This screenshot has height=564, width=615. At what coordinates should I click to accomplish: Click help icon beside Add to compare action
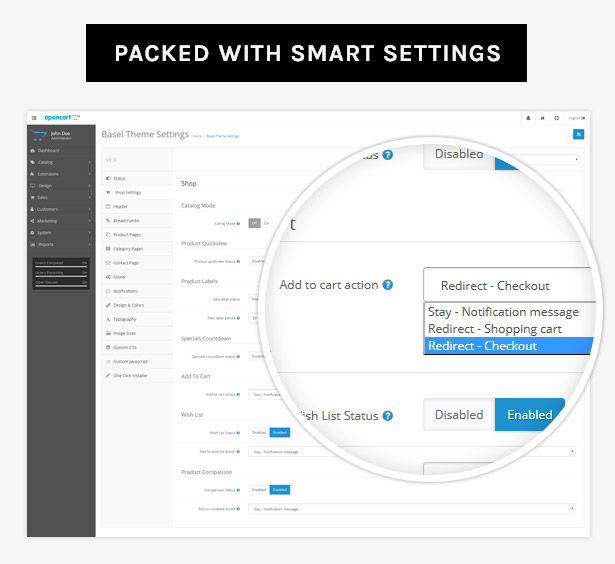[x=238, y=509]
